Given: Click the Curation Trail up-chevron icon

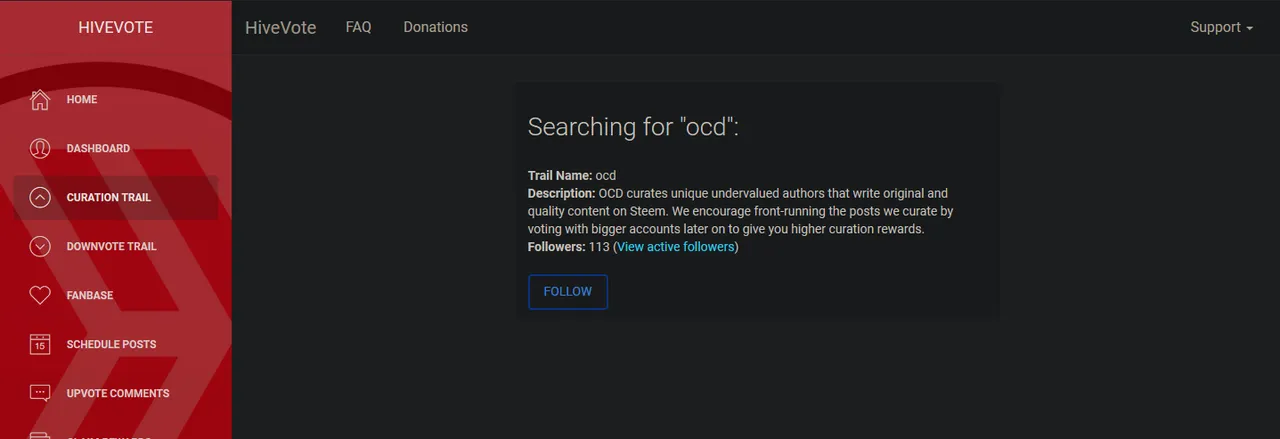Looking at the screenshot, I should [40, 197].
